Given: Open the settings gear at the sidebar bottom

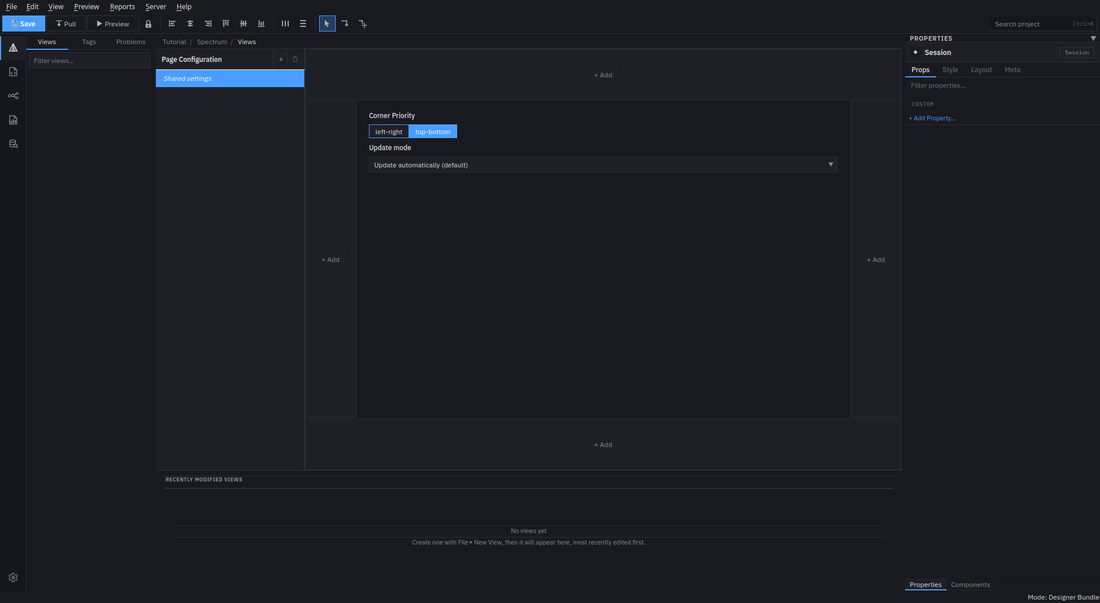Looking at the screenshot, I should (13, 578).
